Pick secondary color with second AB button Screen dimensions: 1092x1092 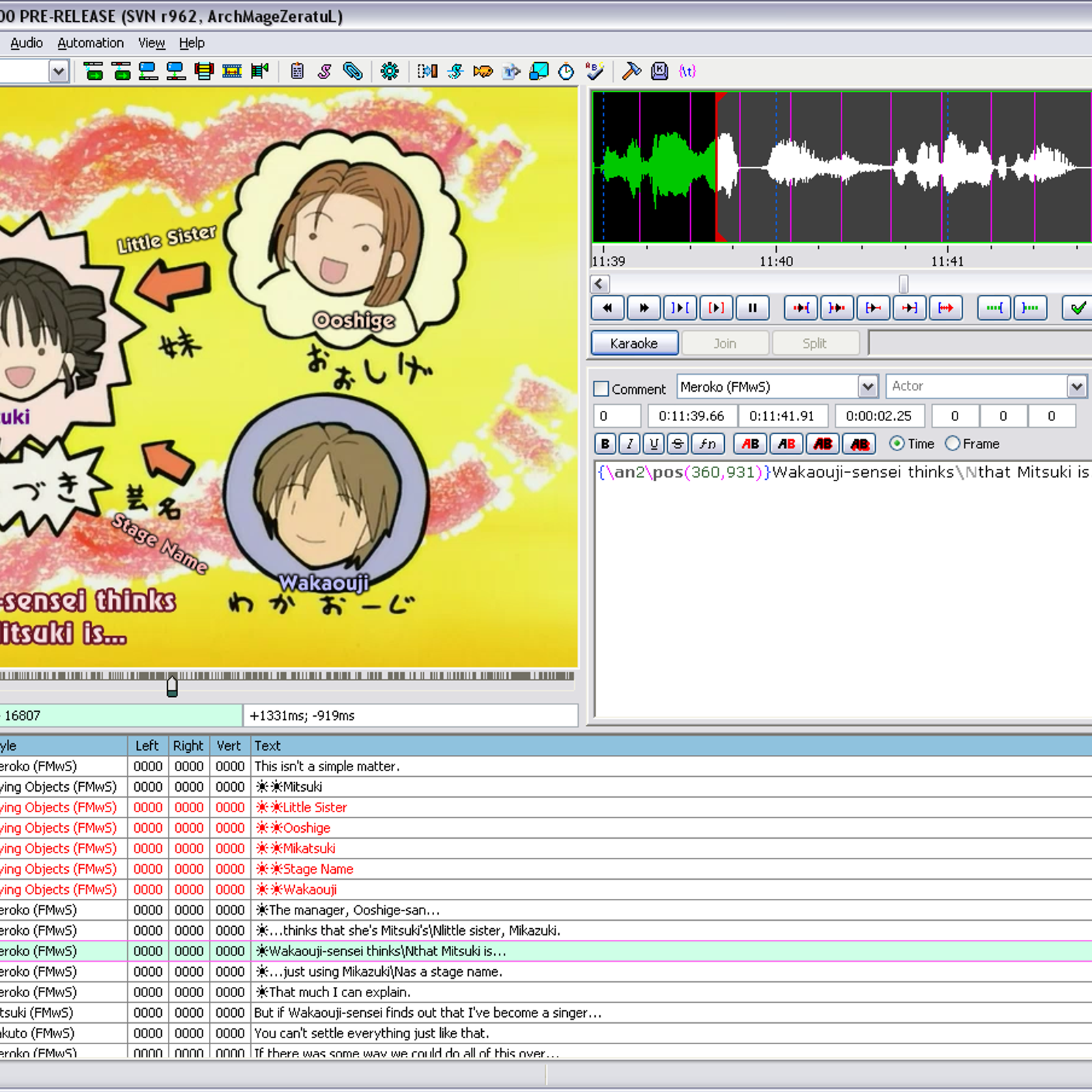786,444
